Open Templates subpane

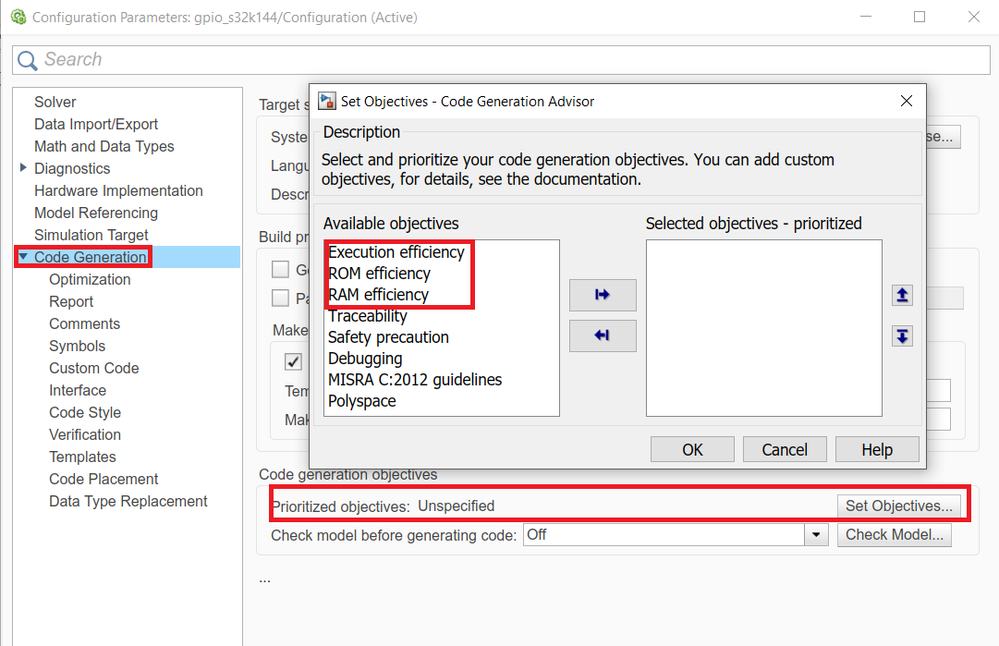click(83, 457)
